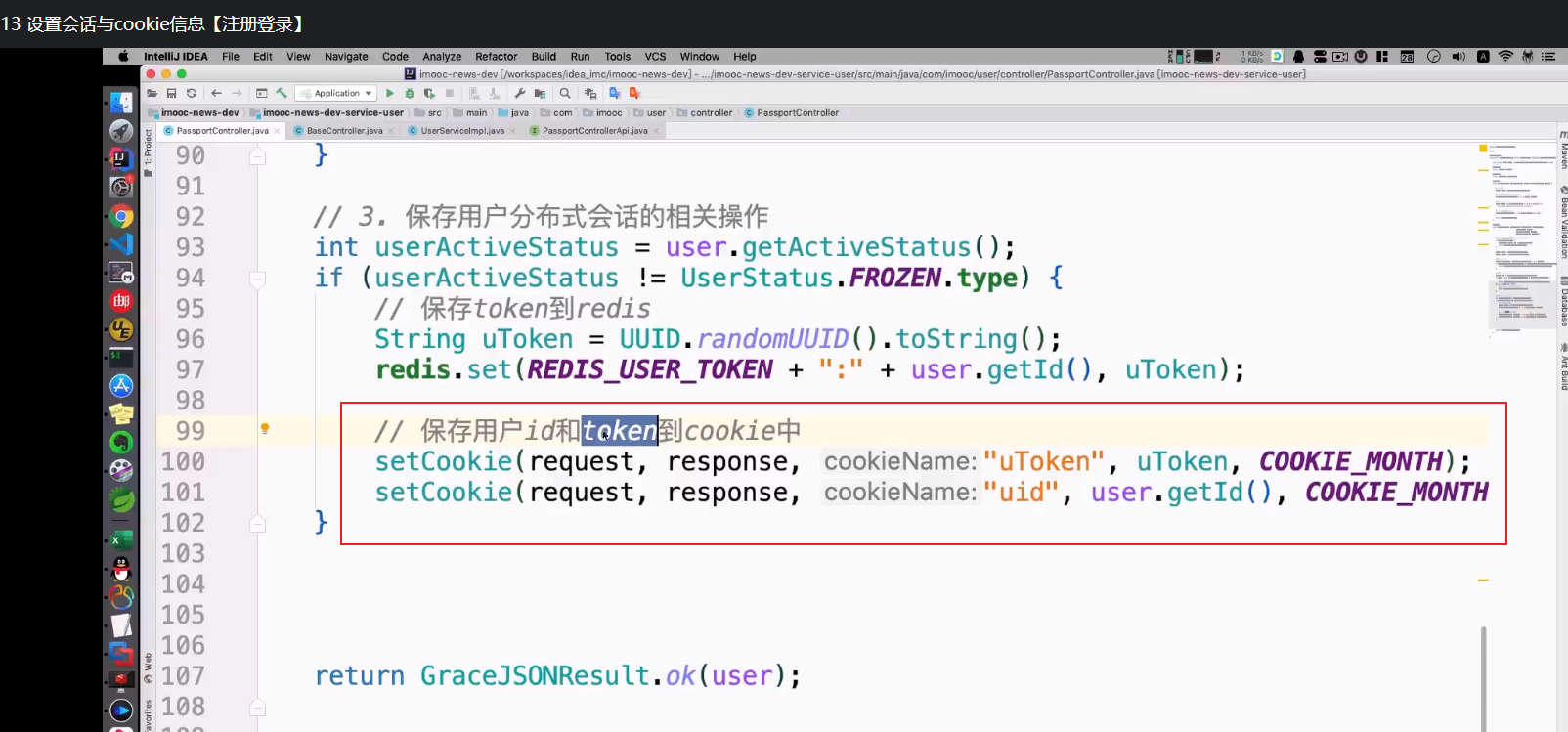Save all using the floppy disk icon
The height and width of the screenshot is (732, 1568).
[x=171, y=93]
